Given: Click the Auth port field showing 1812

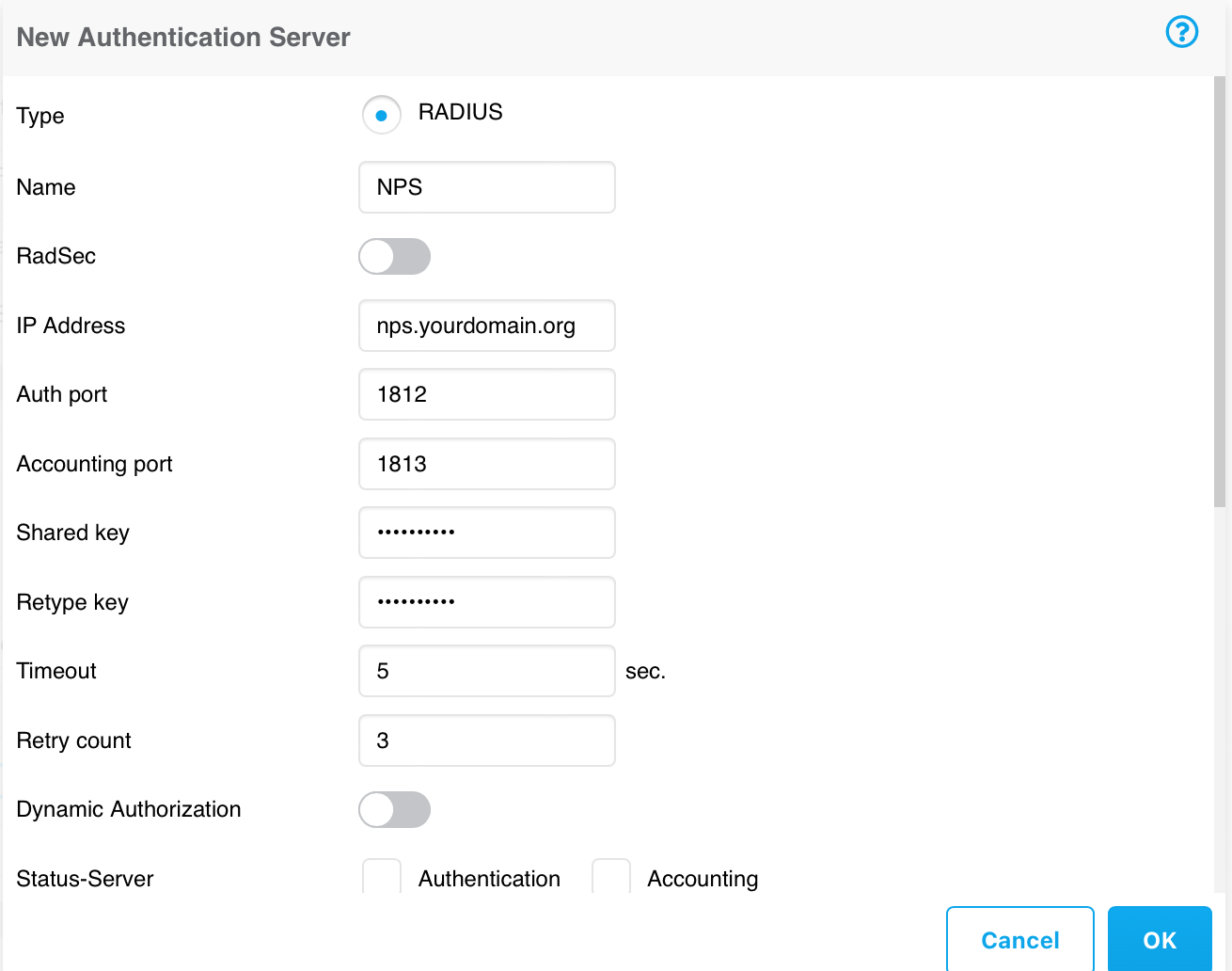Looking at the screenshot, I should pos(486,394).
